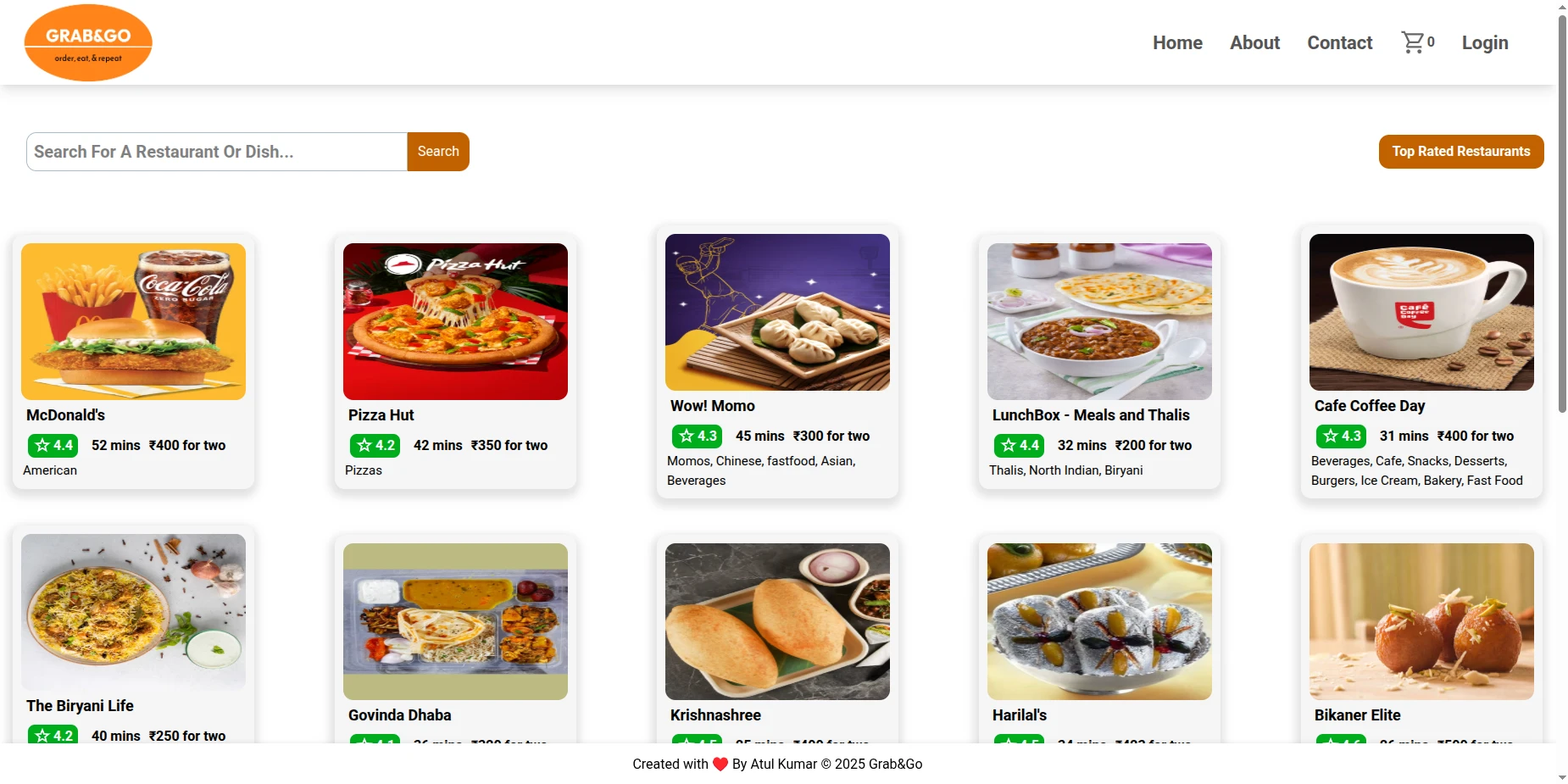Click the Grab&Go logo
Screen dimensions: 1568x784
pos(87,42)
